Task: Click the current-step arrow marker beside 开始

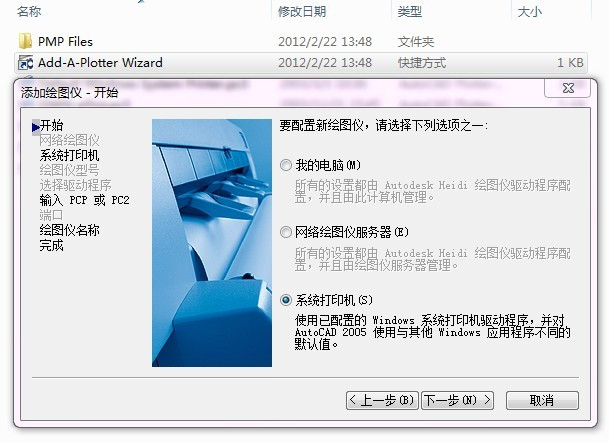Action: point(36,127)
